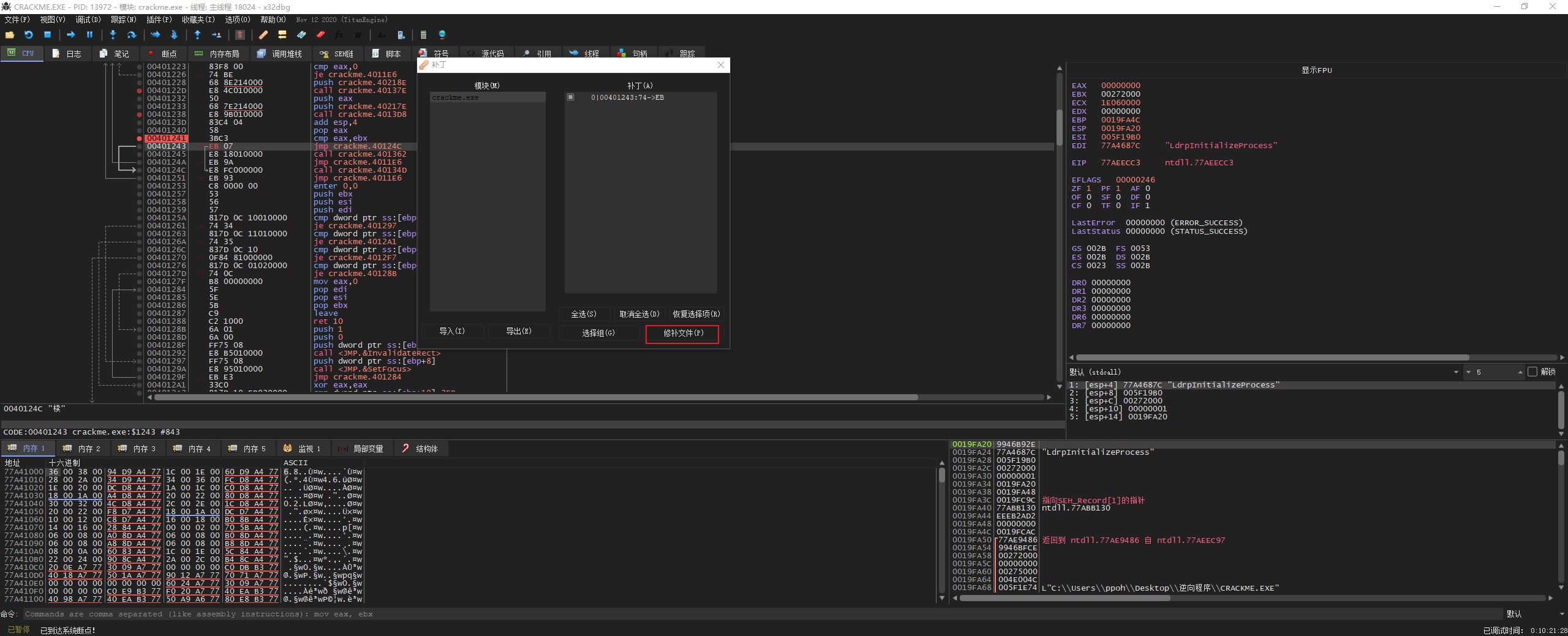This screenshot has width=1568, height=636.
Task: Click the patches bandage toolbar icon
Action: [263, 35]
